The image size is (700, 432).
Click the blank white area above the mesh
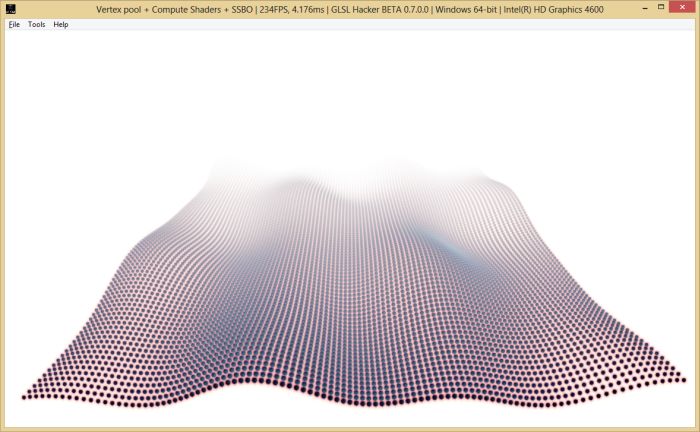(350, 90)
